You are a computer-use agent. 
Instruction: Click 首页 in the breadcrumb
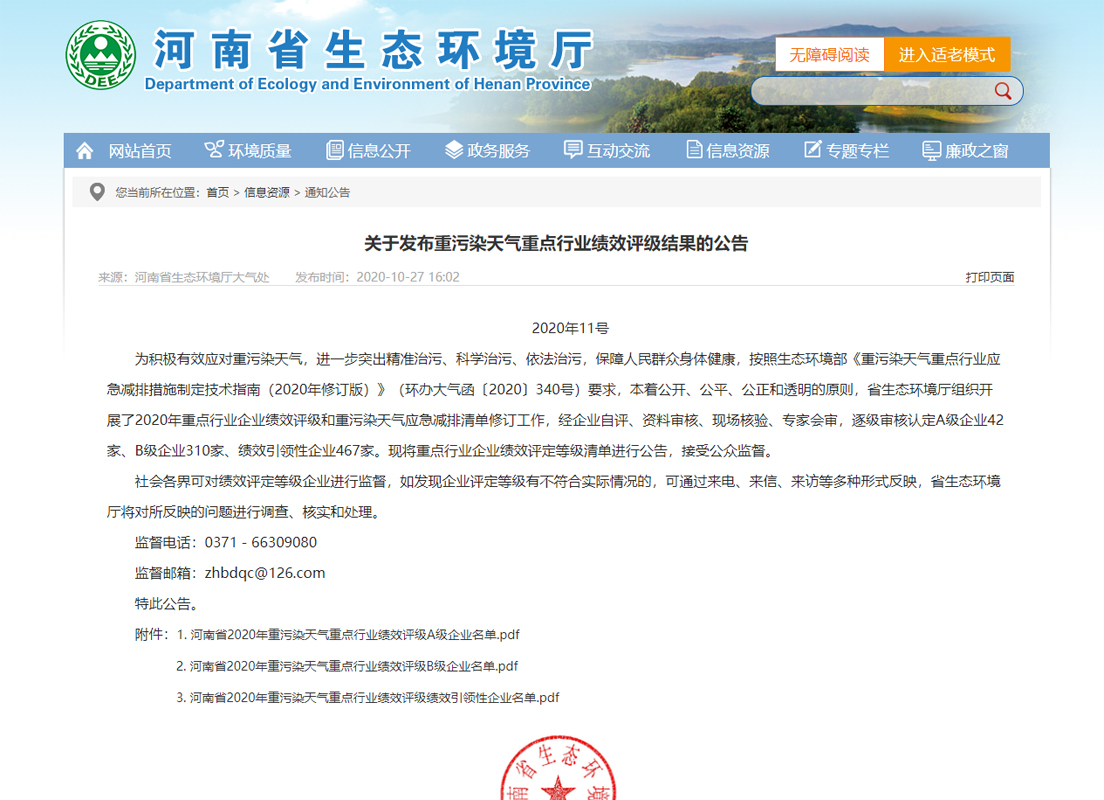point(218,192)
